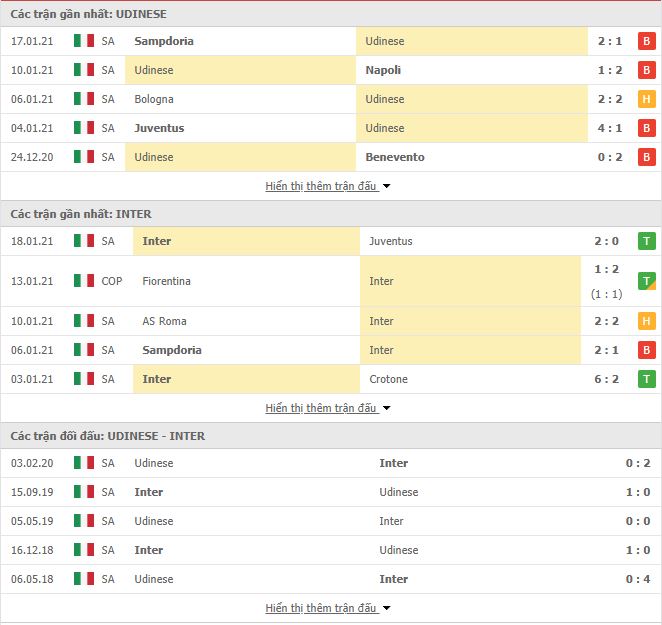This screenshot has height=625, width=662.
Task: Click the green T badge for Inter–Crotone
Action: pyautogui.click(x=646, y=379)
